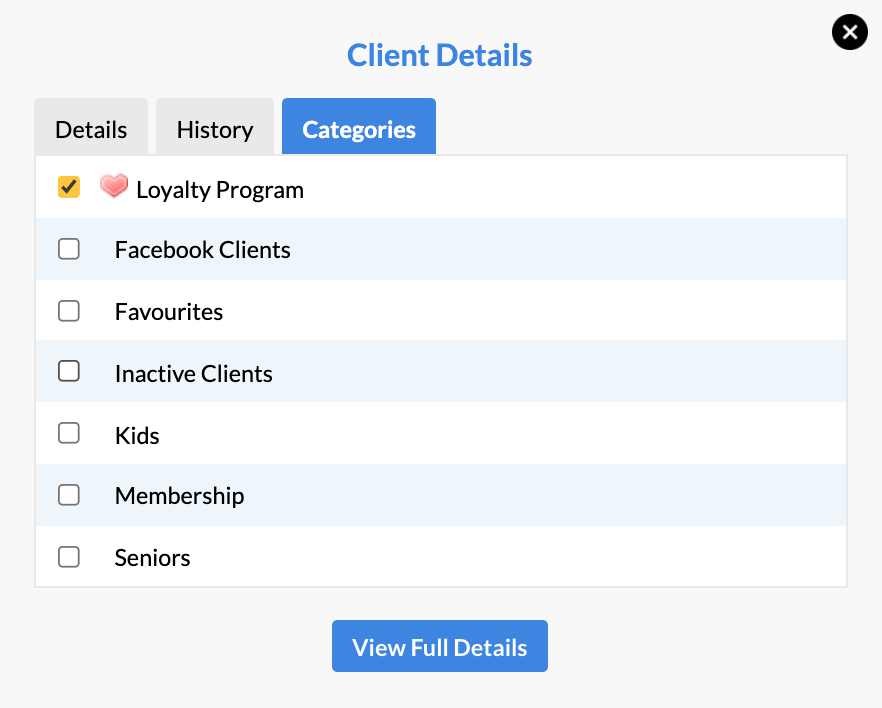Enable the Facebook Clients checkbox
This screenshot has height=708, width=882.
69,249
